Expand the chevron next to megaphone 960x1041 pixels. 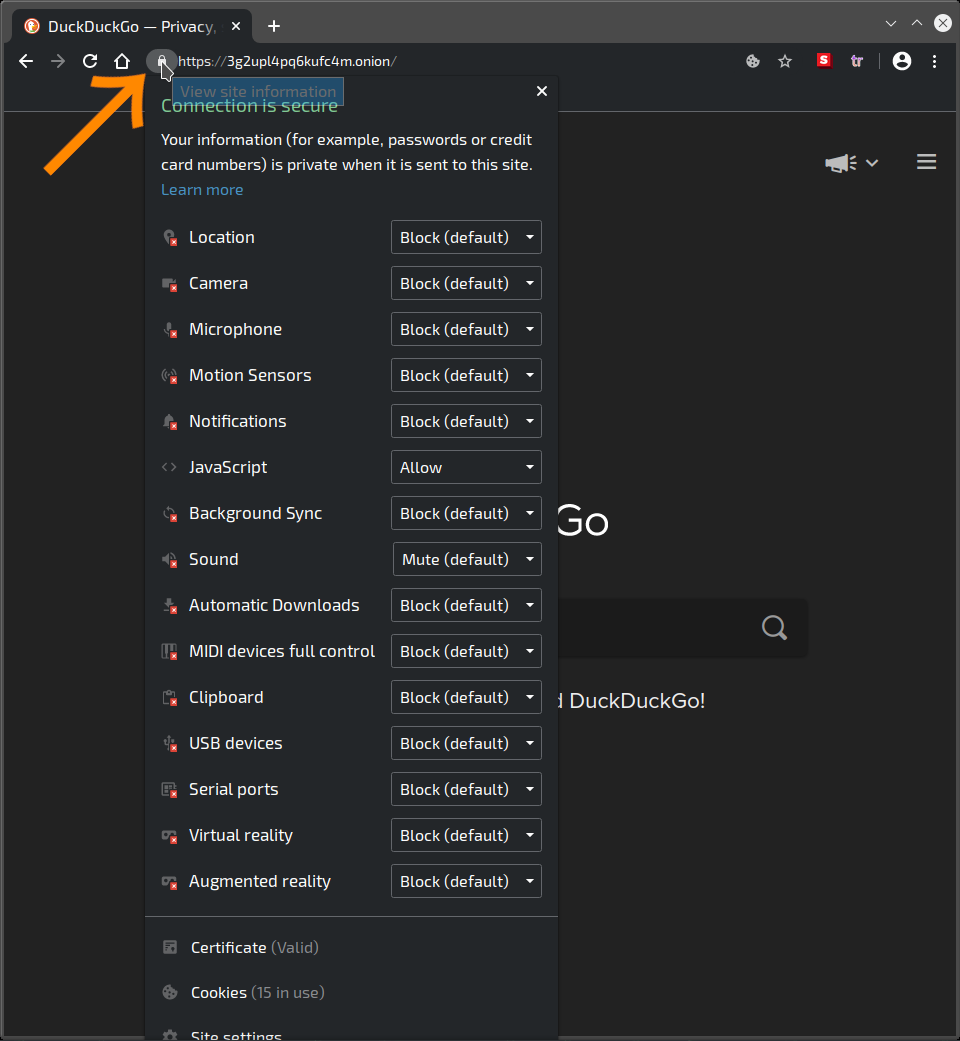click(x=872, y=163)
